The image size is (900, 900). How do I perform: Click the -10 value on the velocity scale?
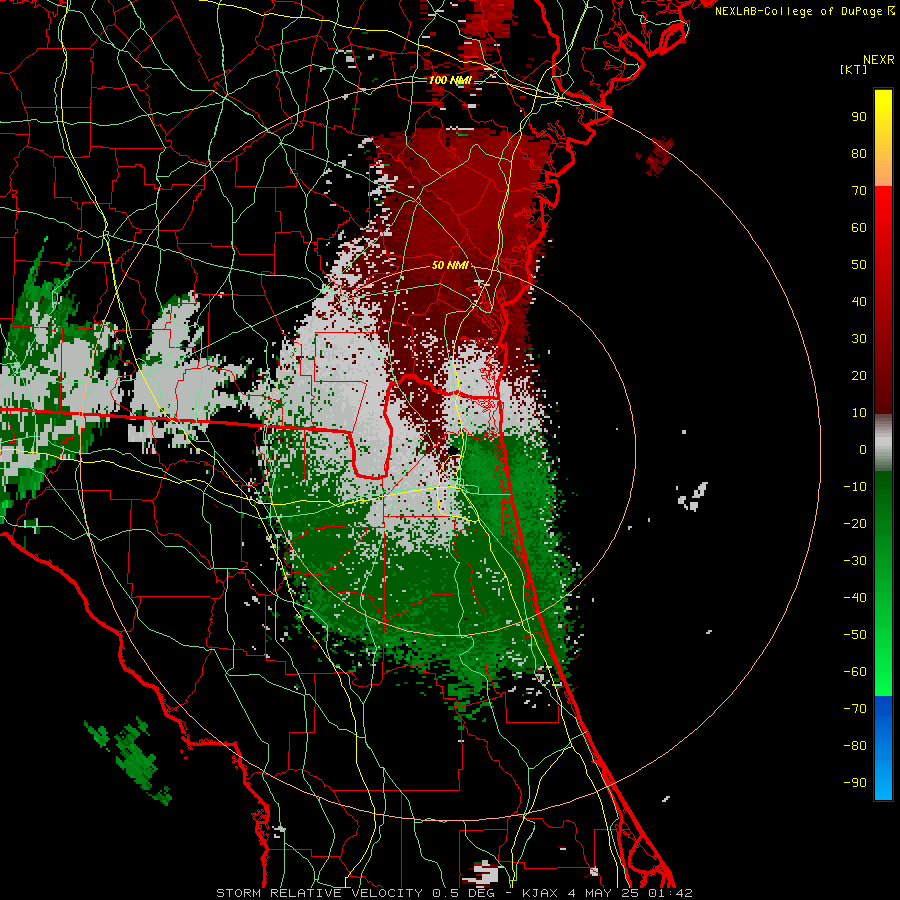point(855,487)
